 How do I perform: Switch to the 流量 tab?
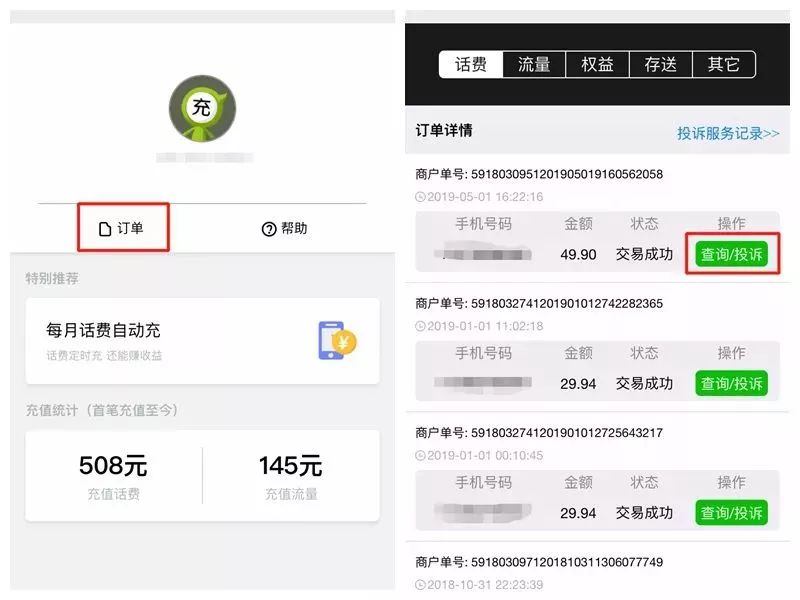pyautogui.click(x=533, y=63)
